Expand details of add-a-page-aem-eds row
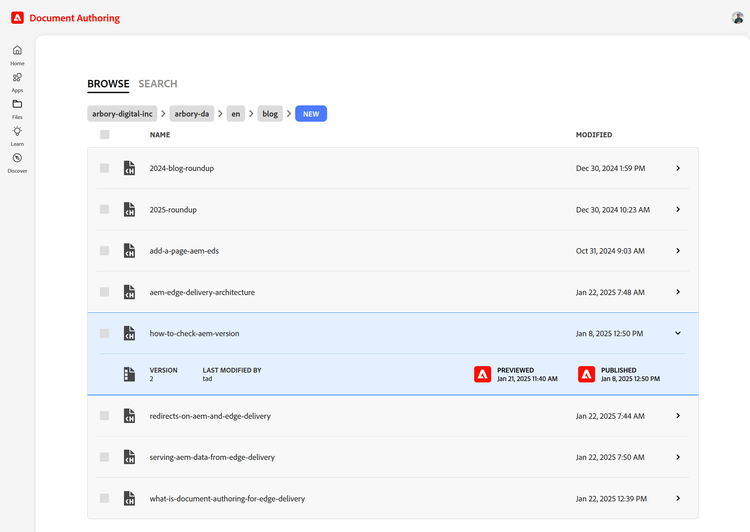Image resolution: width=750 pixels, height=532 pixels. tap(678, 251)
